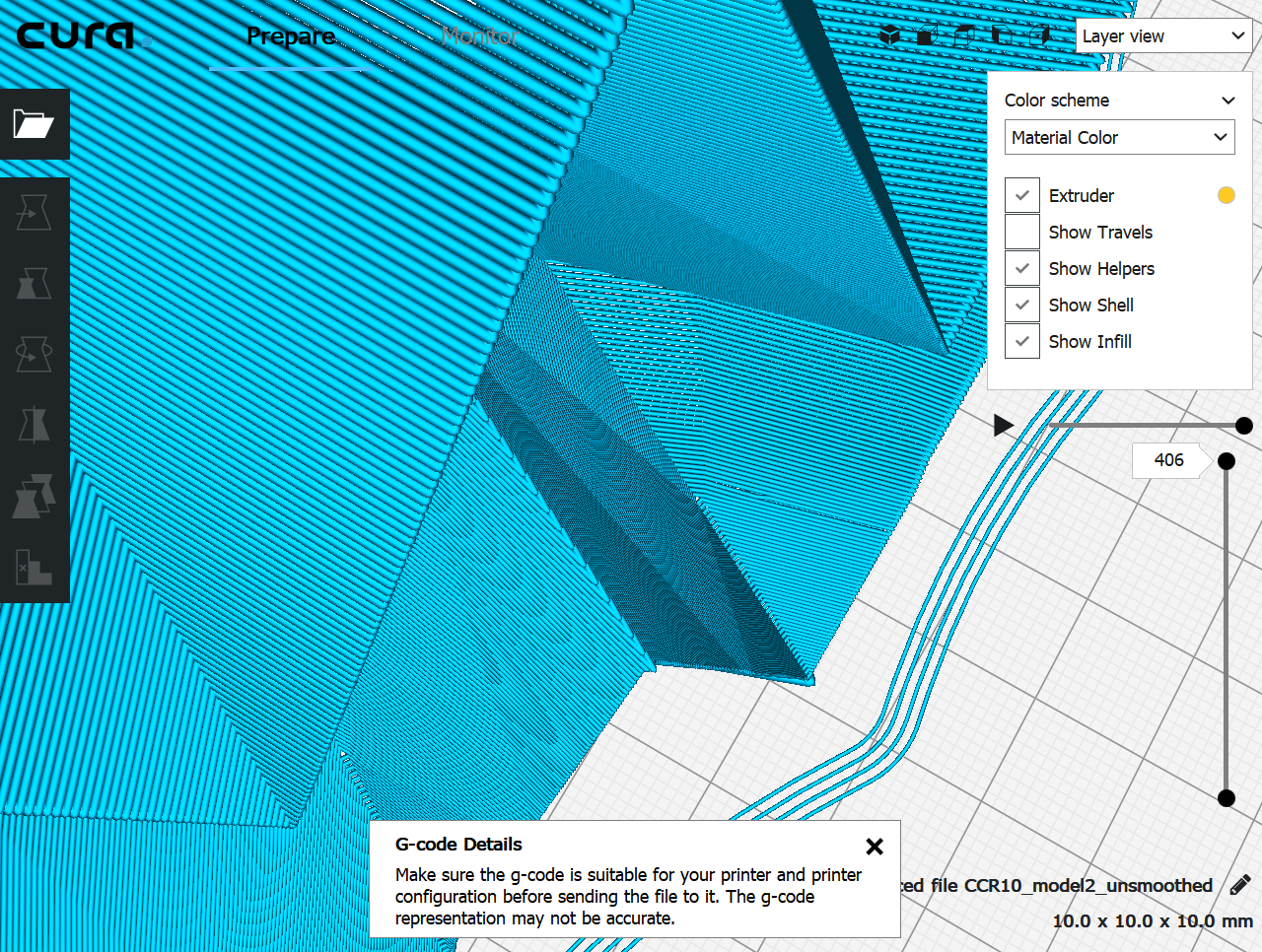Click the dimensions text 10.0 x 10.0 x 10.0 mm
This screenshot has width=1262, height=952.
coord(1153,920)
